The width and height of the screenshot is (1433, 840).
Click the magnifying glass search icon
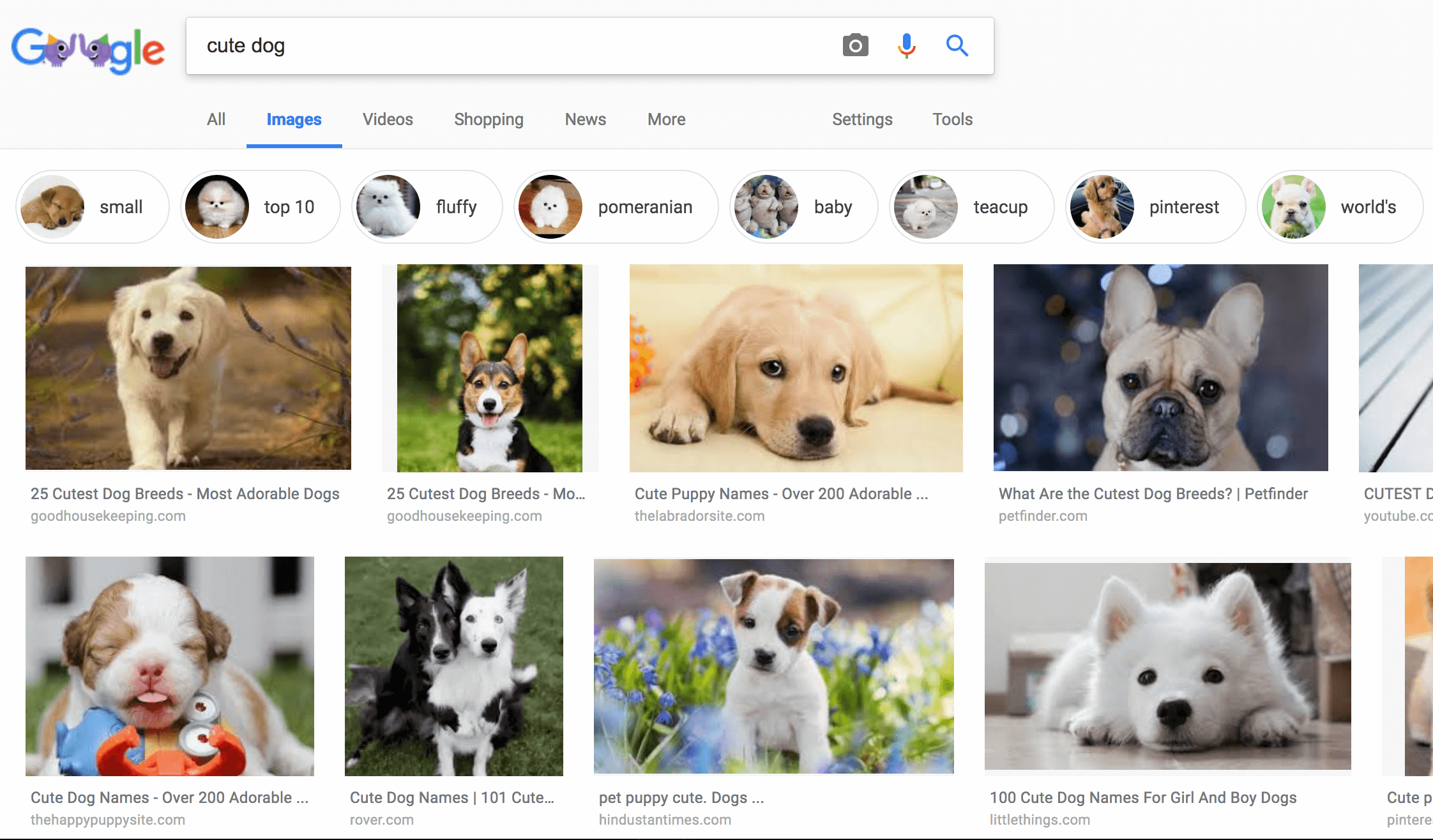[x=957, y=45]
